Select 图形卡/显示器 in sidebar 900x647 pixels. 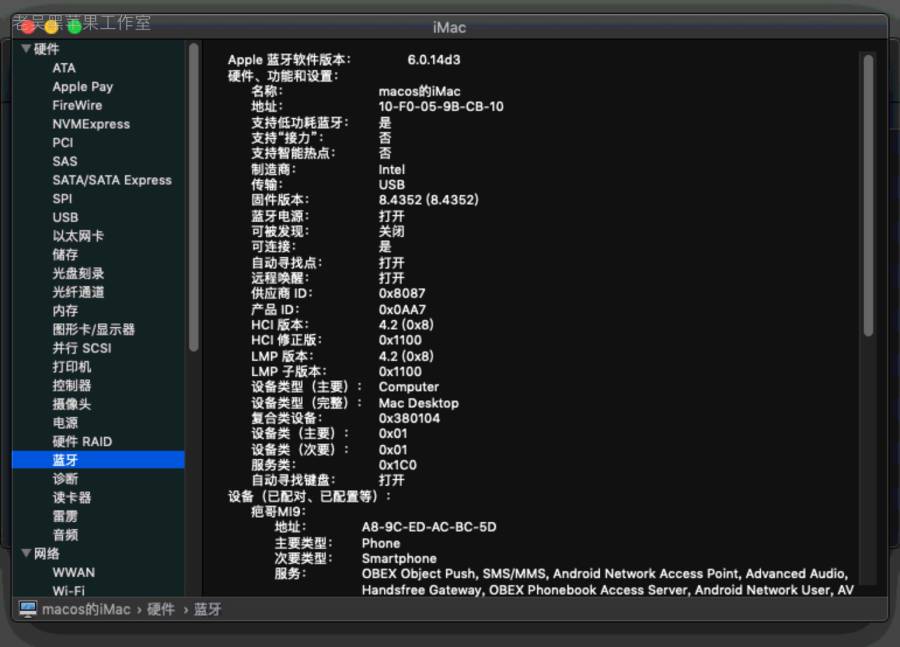93,329
